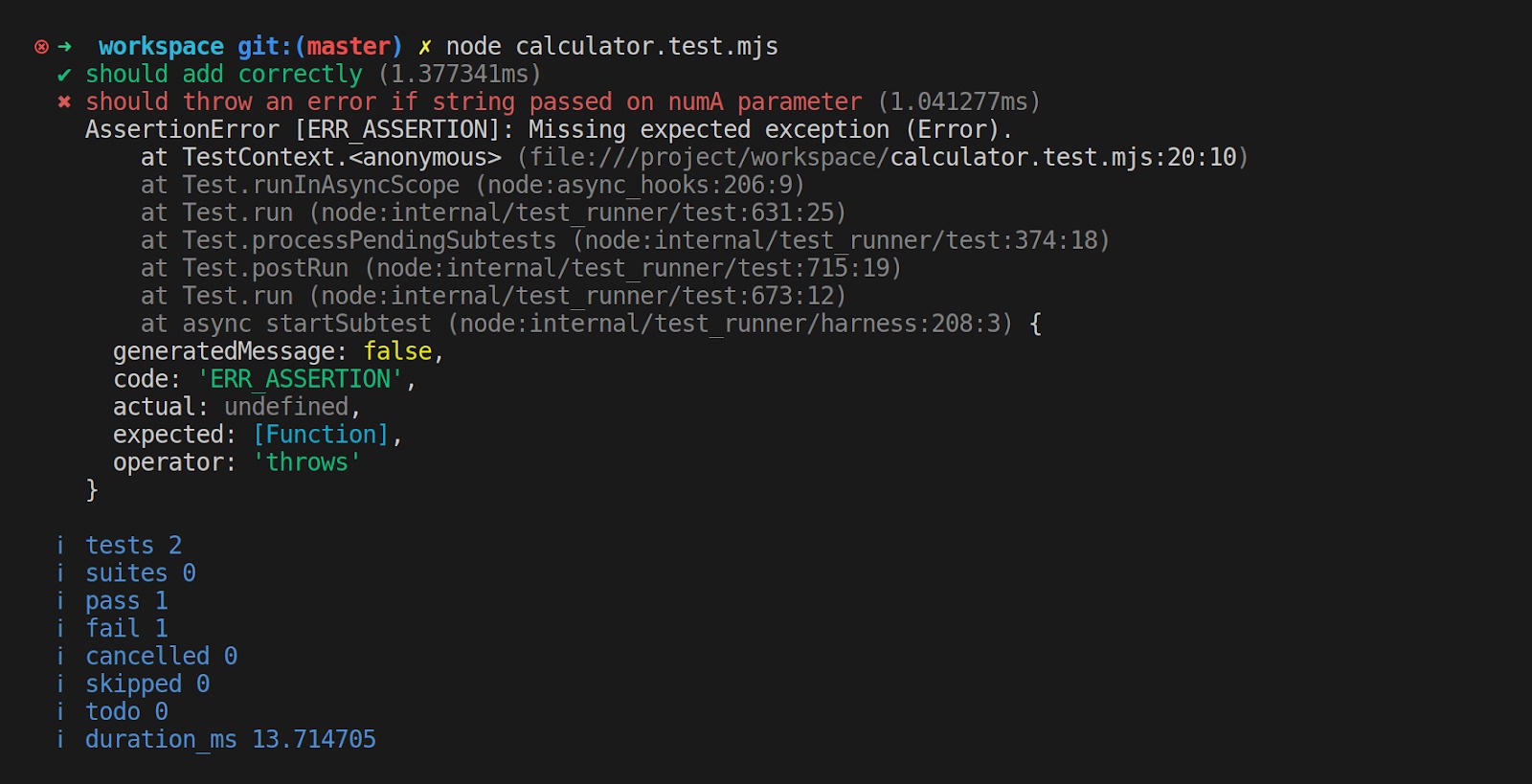Click the red error circle at the prompt

click(x=41, y=47)
